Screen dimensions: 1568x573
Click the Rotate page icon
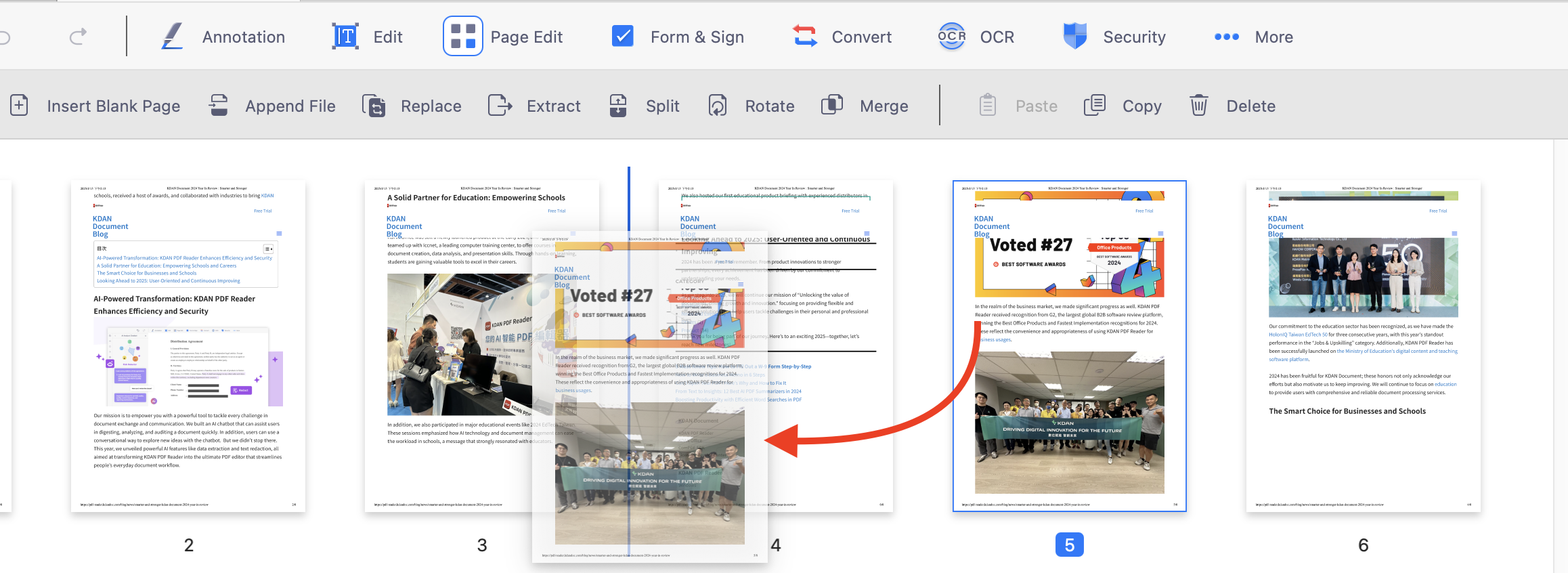tap(718, 106)
